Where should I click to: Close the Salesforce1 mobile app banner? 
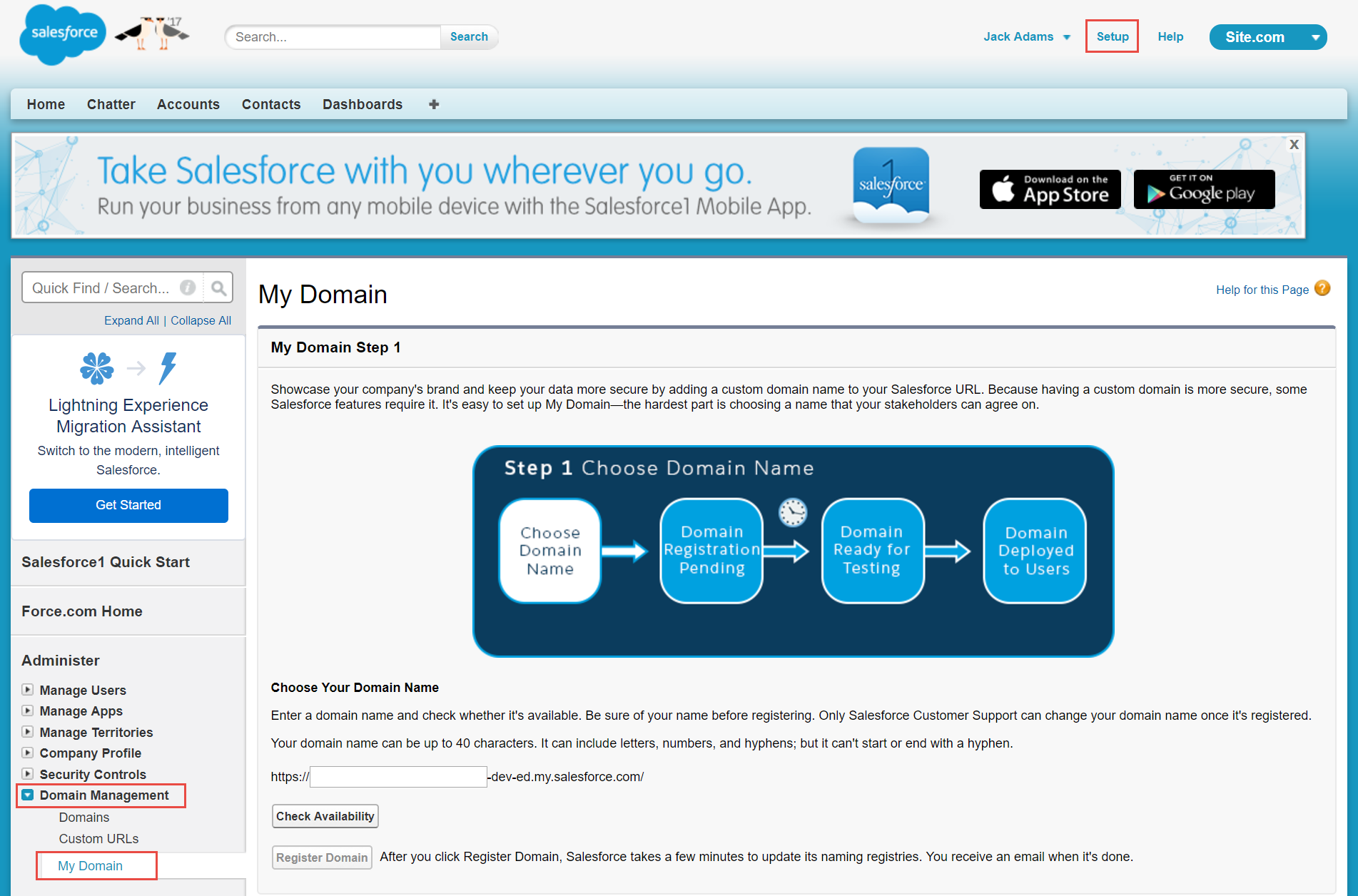tap(1294, 144)
